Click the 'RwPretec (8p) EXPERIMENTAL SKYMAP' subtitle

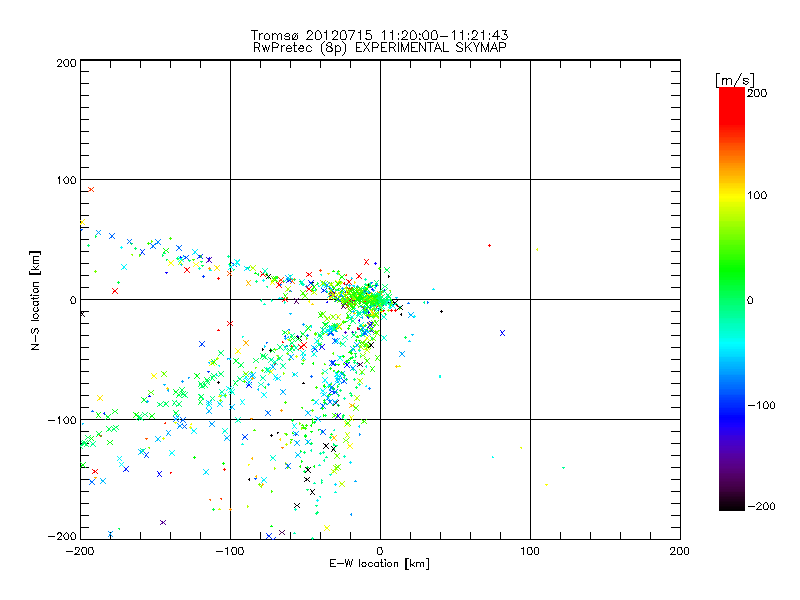tap(380, 48)
